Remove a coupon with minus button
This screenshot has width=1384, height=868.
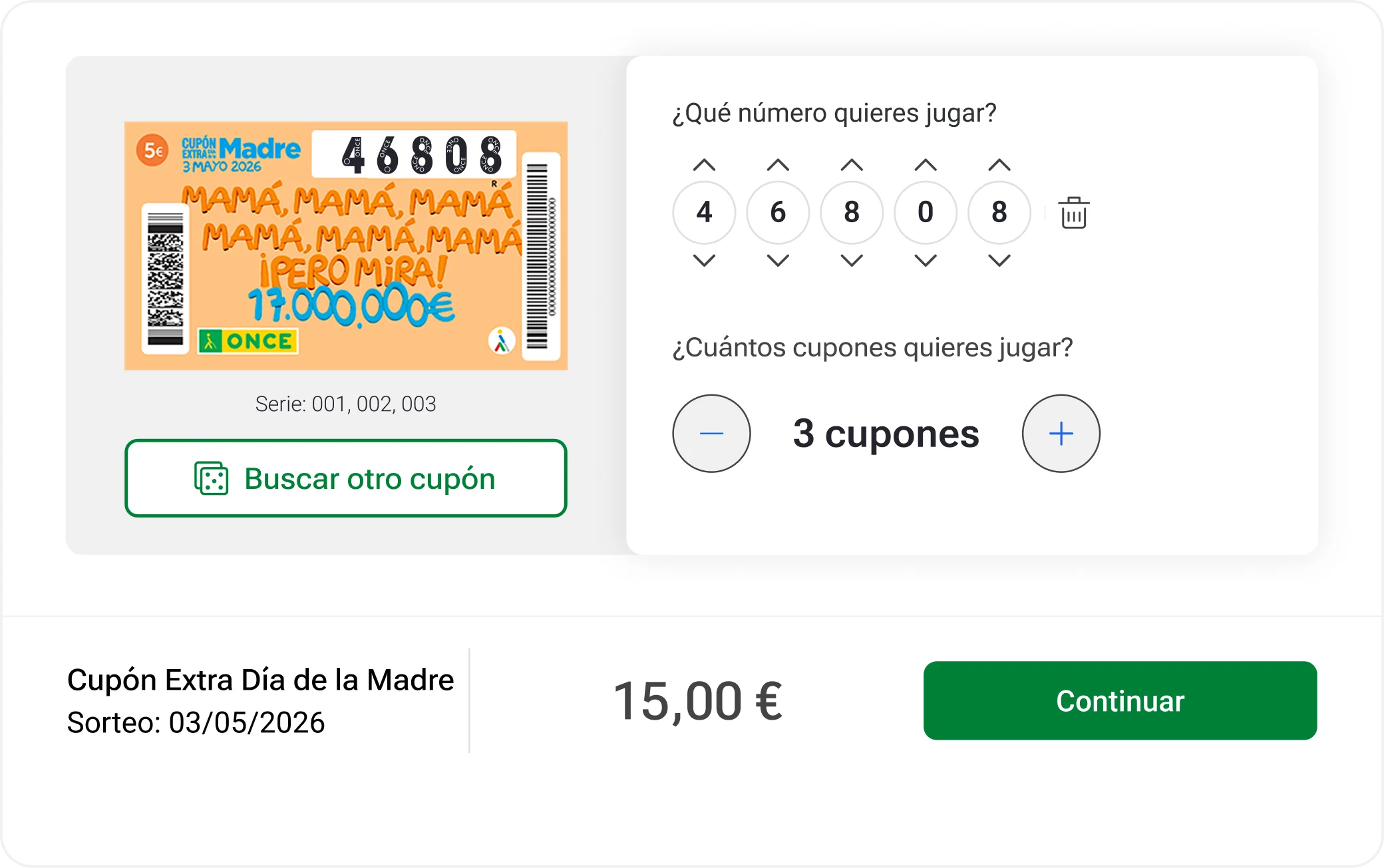[x=711, y=434]
